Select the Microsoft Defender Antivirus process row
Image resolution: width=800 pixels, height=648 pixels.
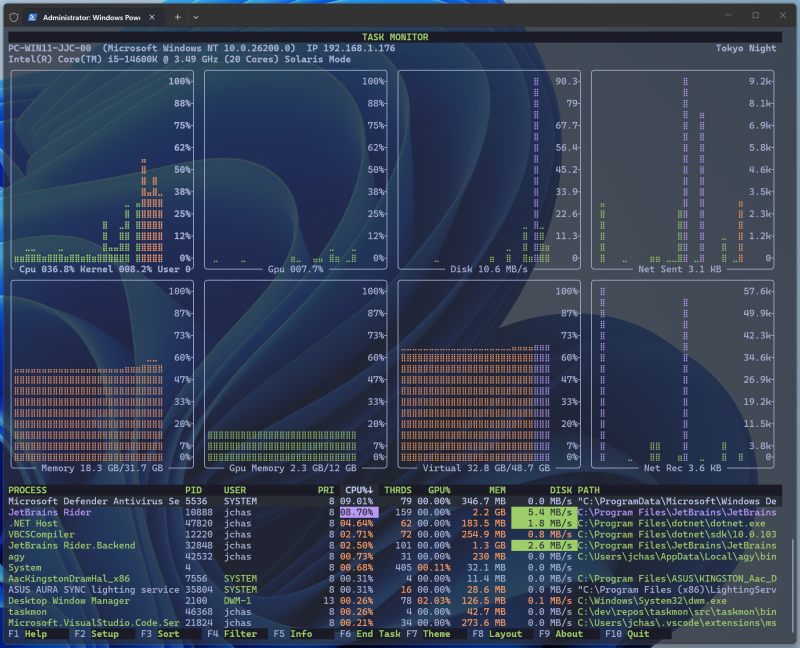click(393, 501)
